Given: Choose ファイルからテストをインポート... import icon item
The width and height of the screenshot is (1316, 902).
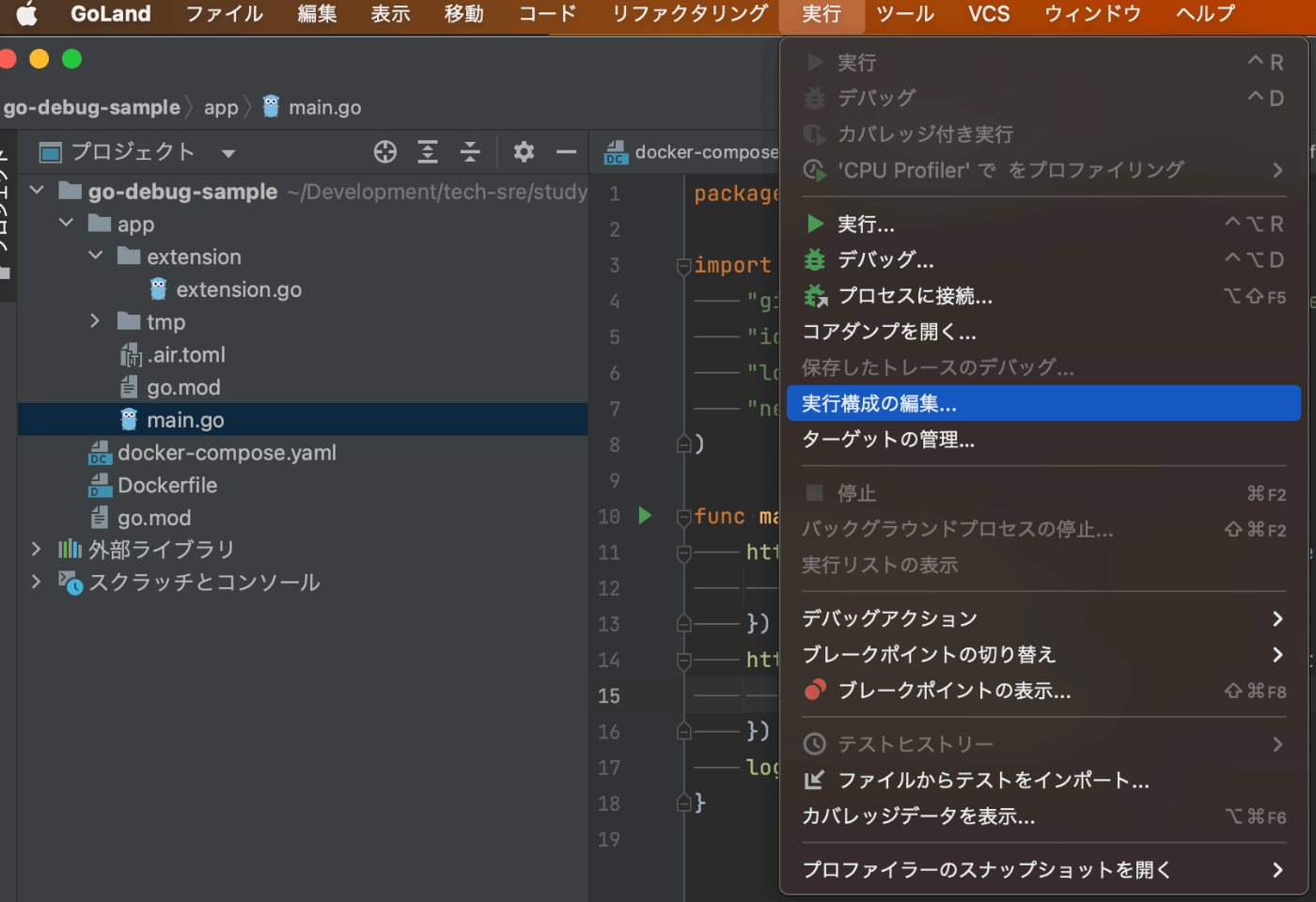Looking at the screenshot, I should pos(1043,780).
